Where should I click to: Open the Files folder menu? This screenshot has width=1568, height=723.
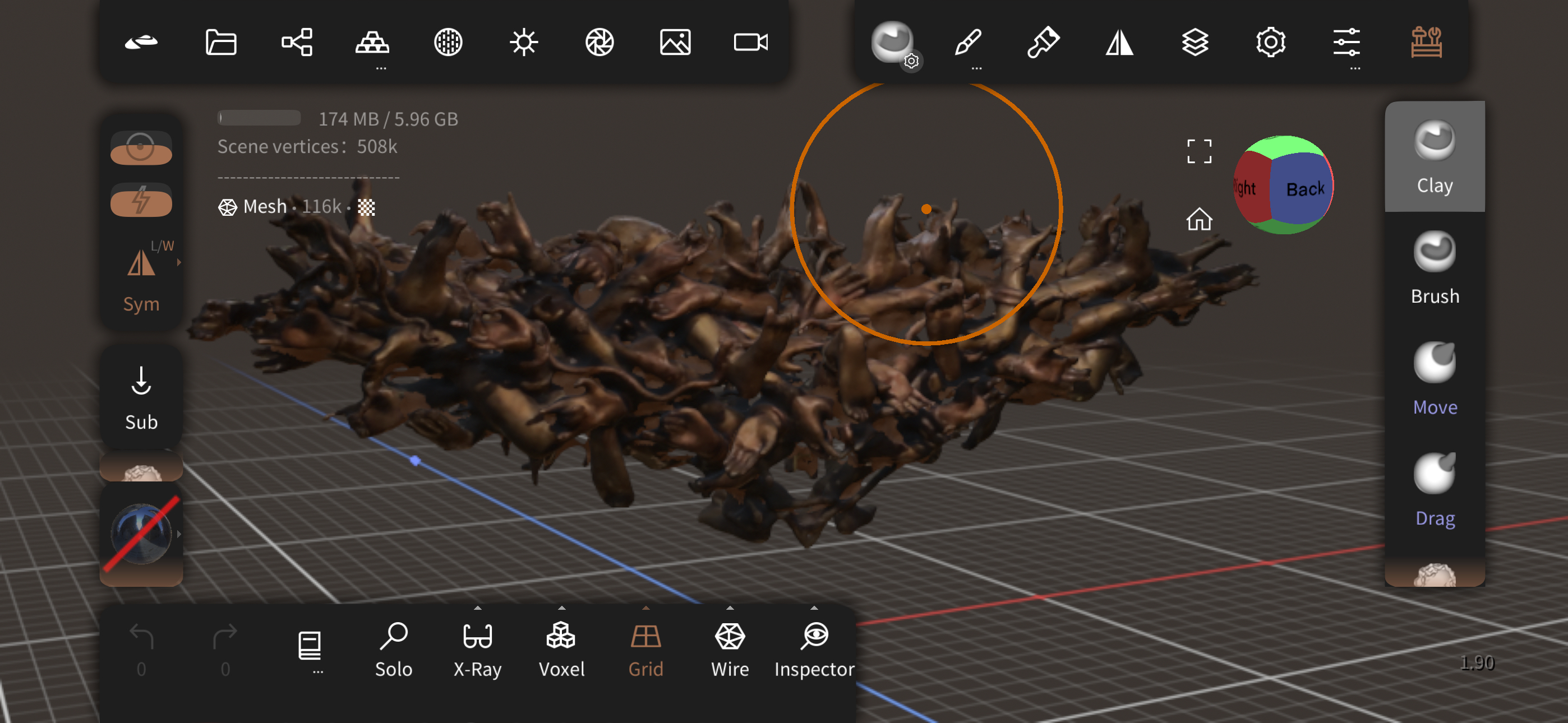click(220, 43)
